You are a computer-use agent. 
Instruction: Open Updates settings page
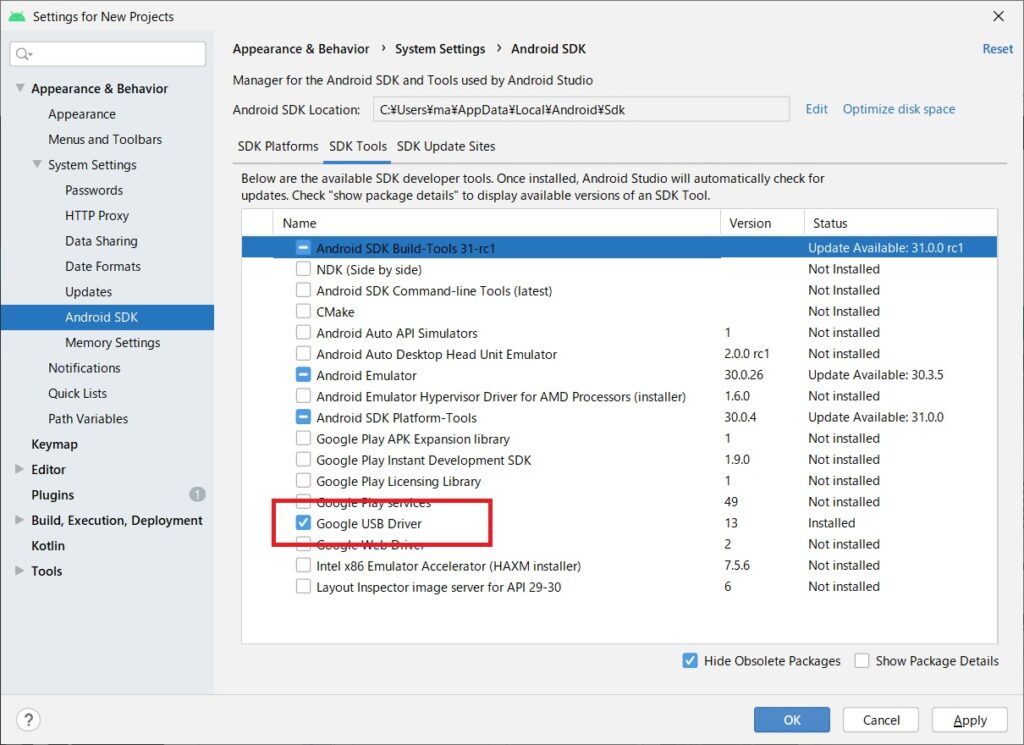tap(88, 292)
